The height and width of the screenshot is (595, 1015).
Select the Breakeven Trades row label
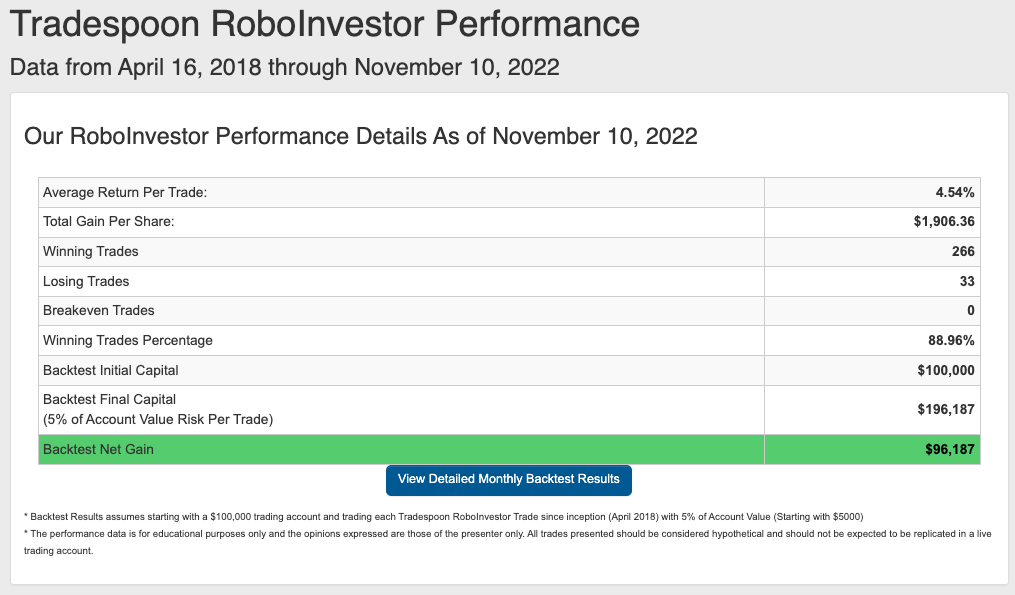98,310
